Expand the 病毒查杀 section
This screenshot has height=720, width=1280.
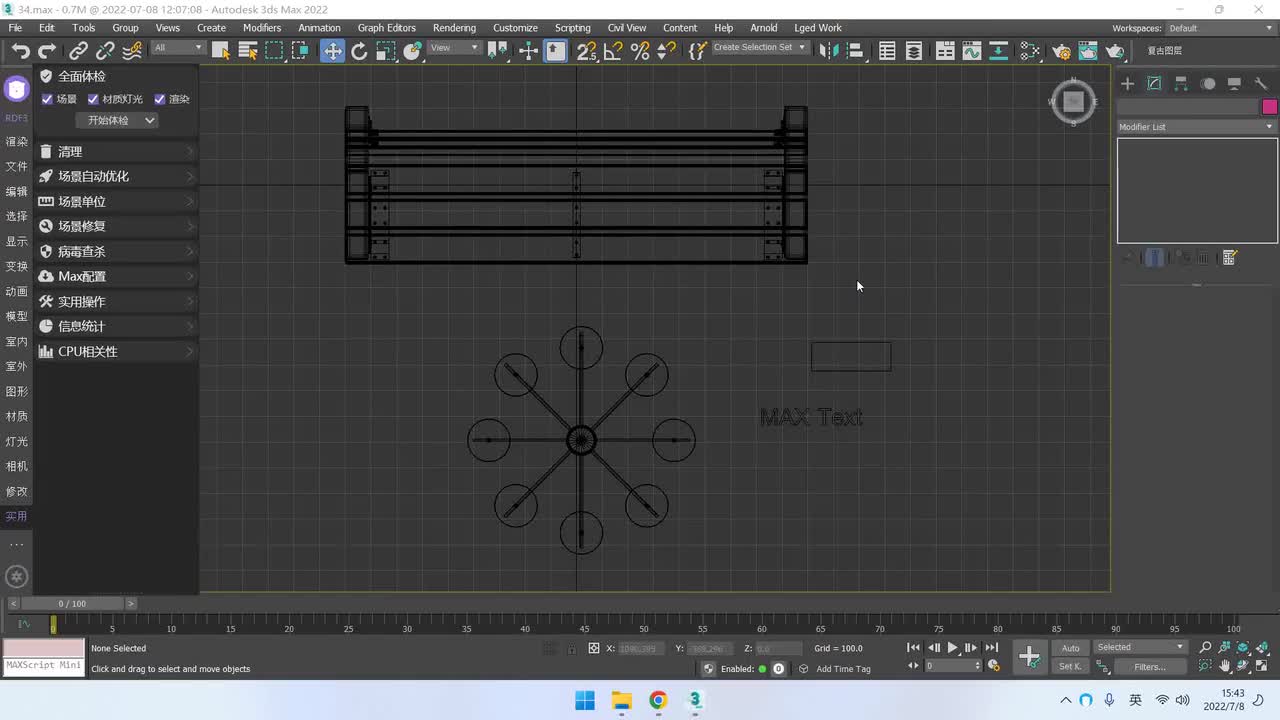(x=116, y=251)
